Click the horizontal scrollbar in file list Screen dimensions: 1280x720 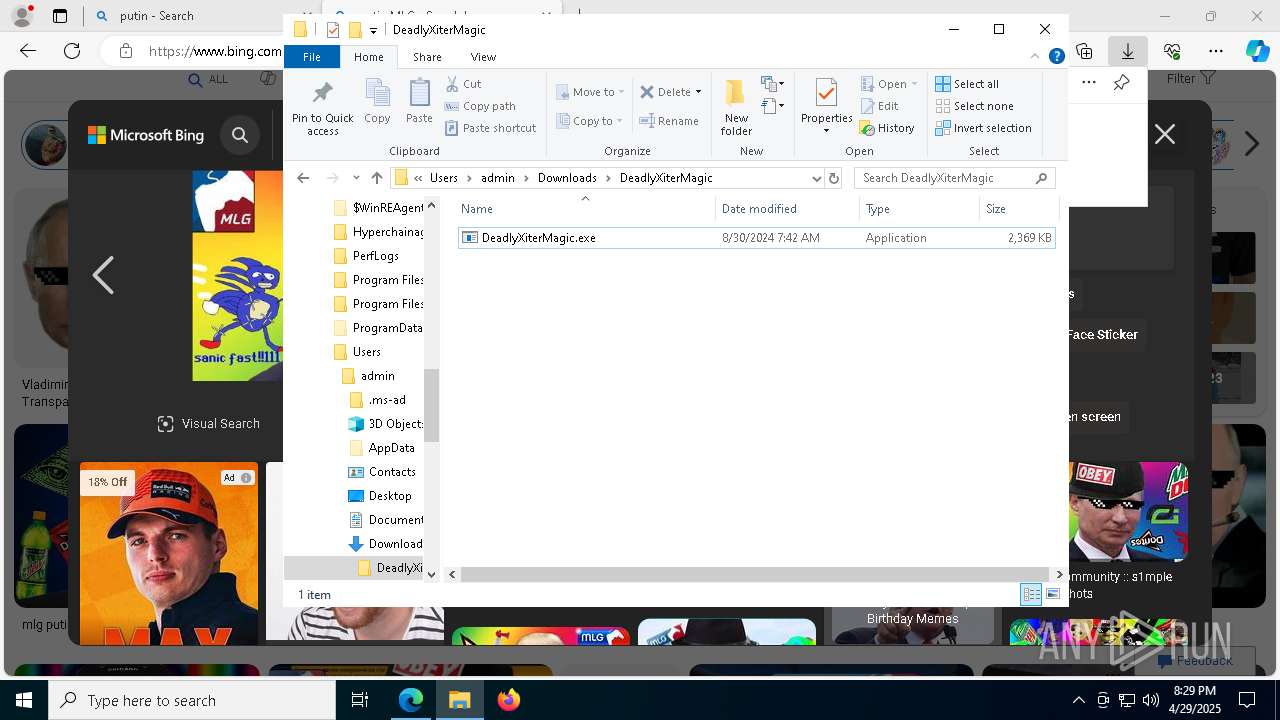[755, 574]
